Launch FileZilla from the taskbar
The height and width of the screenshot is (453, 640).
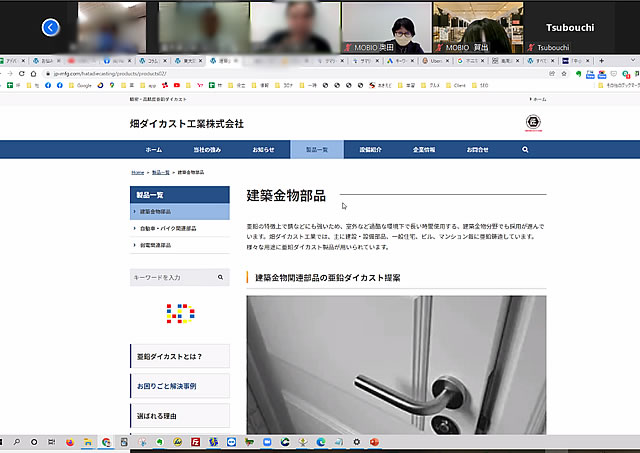(196, 442)
